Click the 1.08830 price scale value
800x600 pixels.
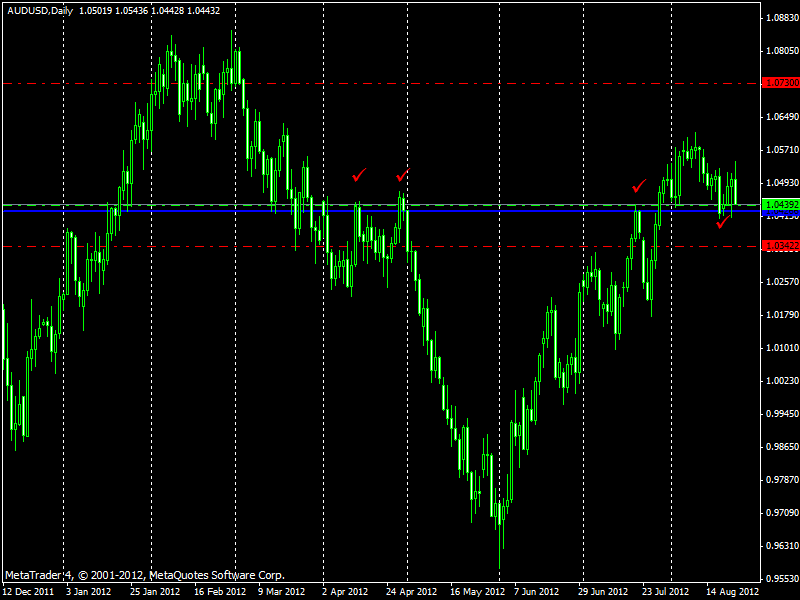pyautogui.click(x=779, y=18)
